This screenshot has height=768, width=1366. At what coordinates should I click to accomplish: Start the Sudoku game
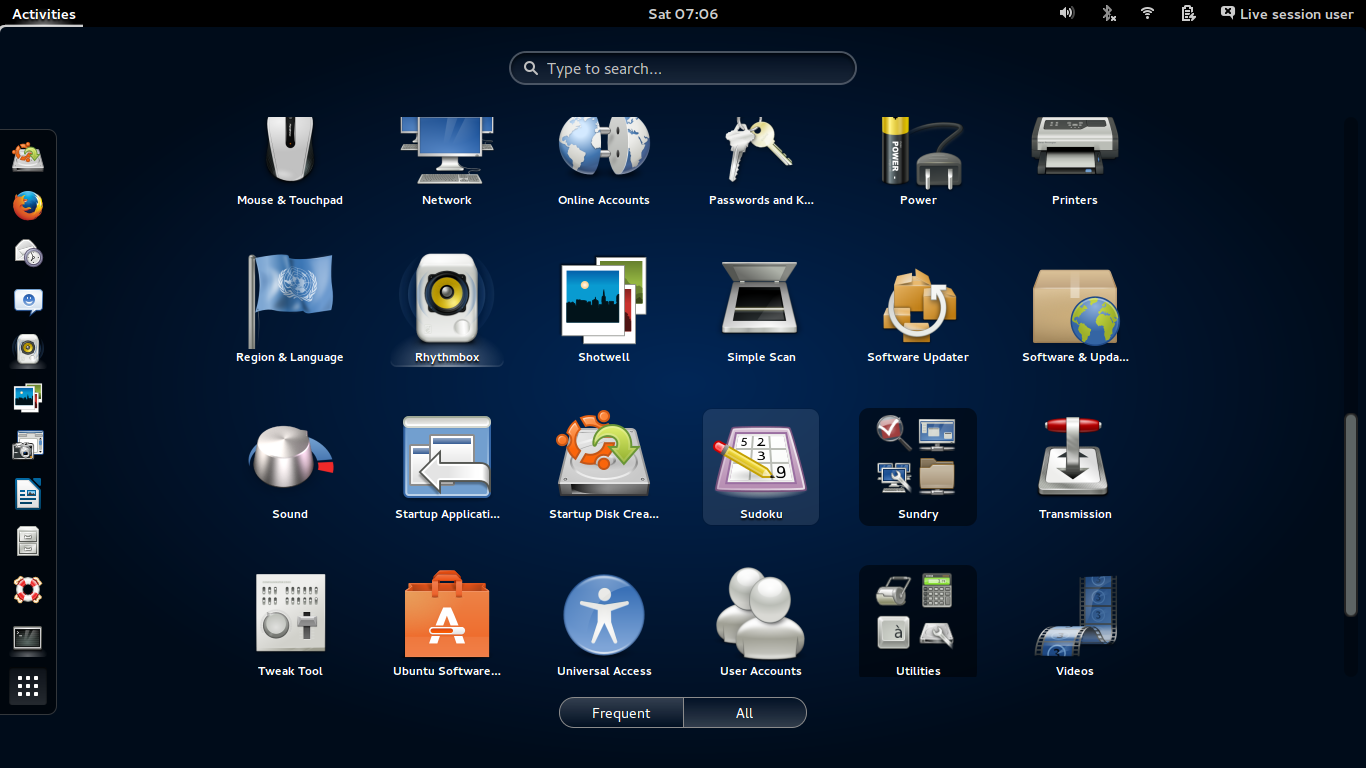(x=761, y=466)
